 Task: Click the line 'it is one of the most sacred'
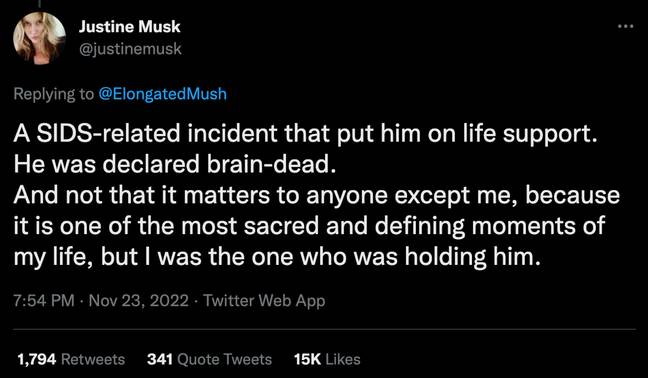pos(309,226)
